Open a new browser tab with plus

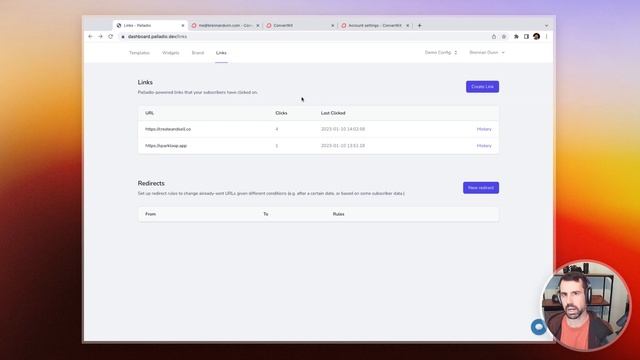tap(419, 25)
